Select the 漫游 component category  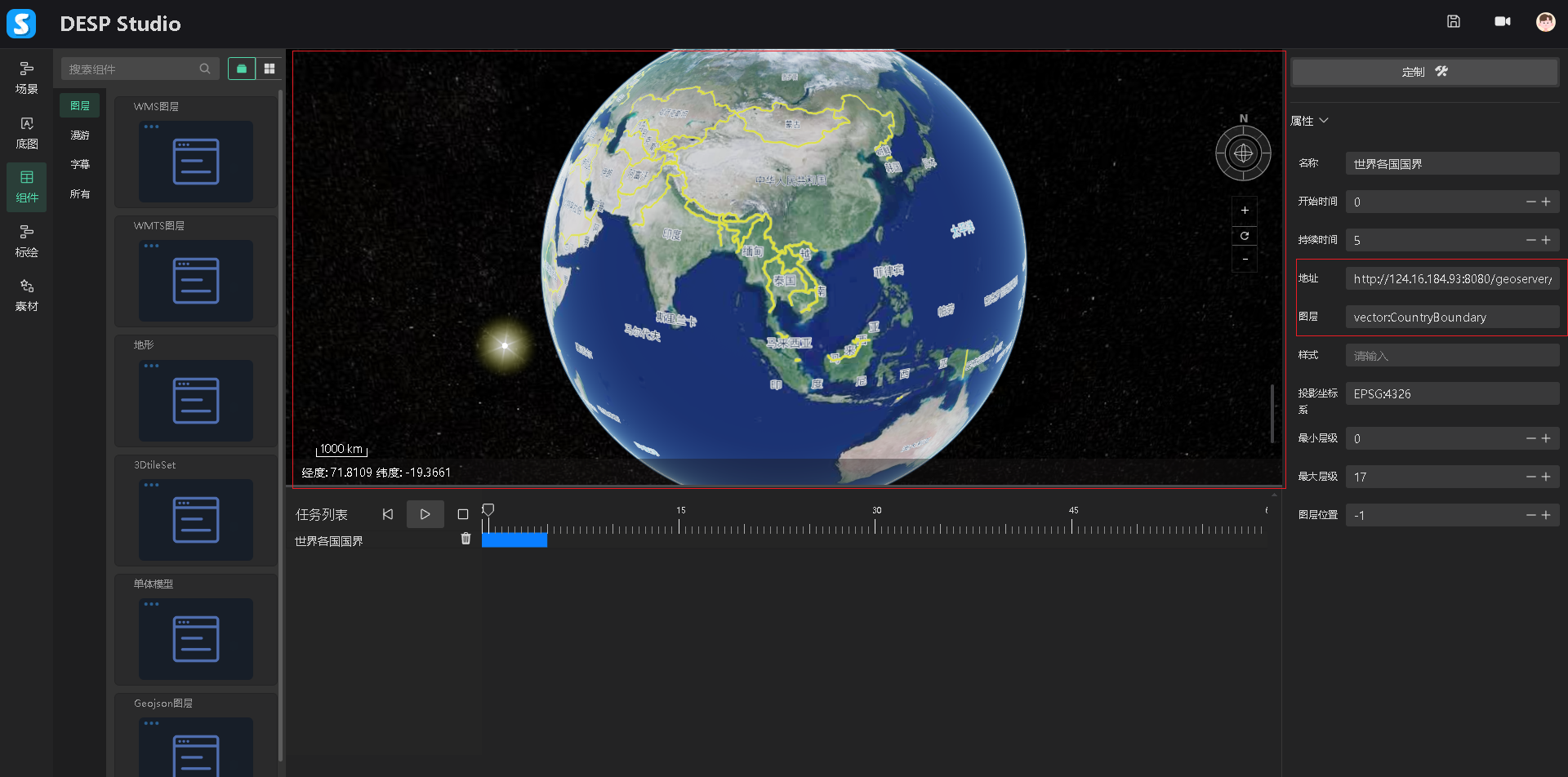(80, 135)
